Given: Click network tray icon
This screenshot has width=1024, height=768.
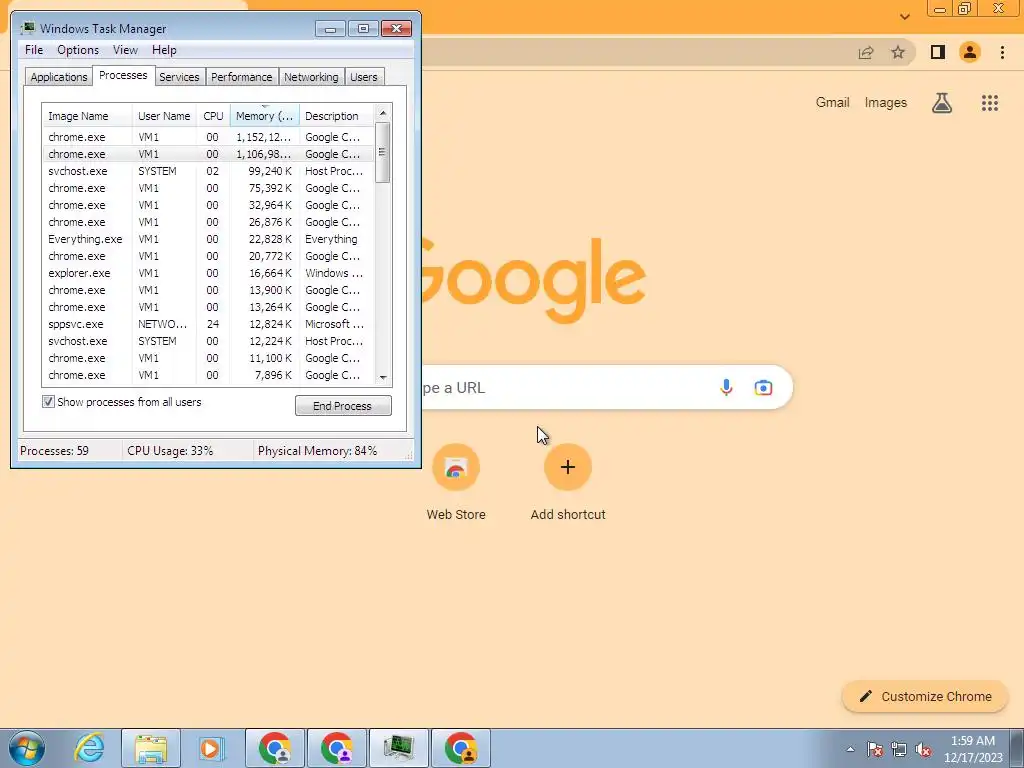Looking at the screenshot, I should (x=899, y=749).
